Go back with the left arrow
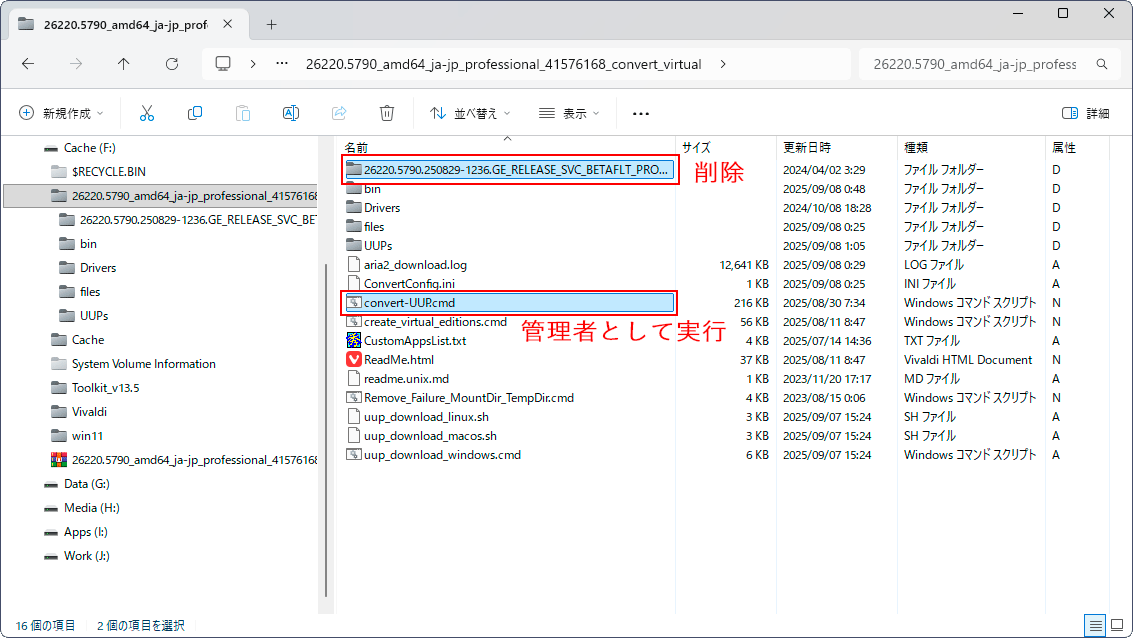This screenshot has width=1133, height=638. pos(28,64)
